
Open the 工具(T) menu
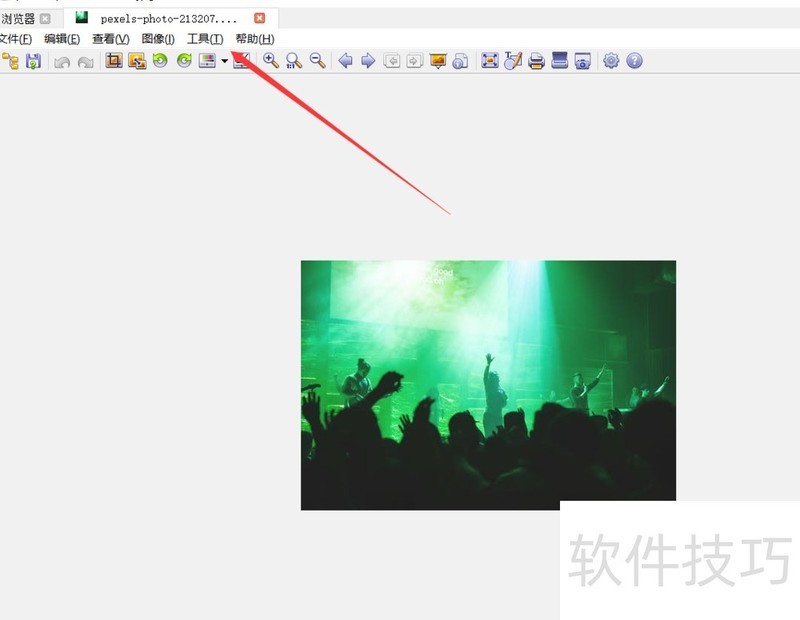coord(202,39)
